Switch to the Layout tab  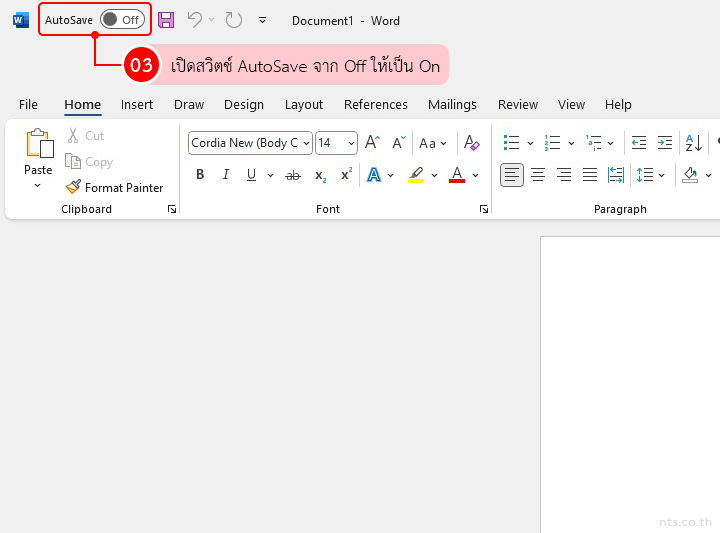point(303,104)
